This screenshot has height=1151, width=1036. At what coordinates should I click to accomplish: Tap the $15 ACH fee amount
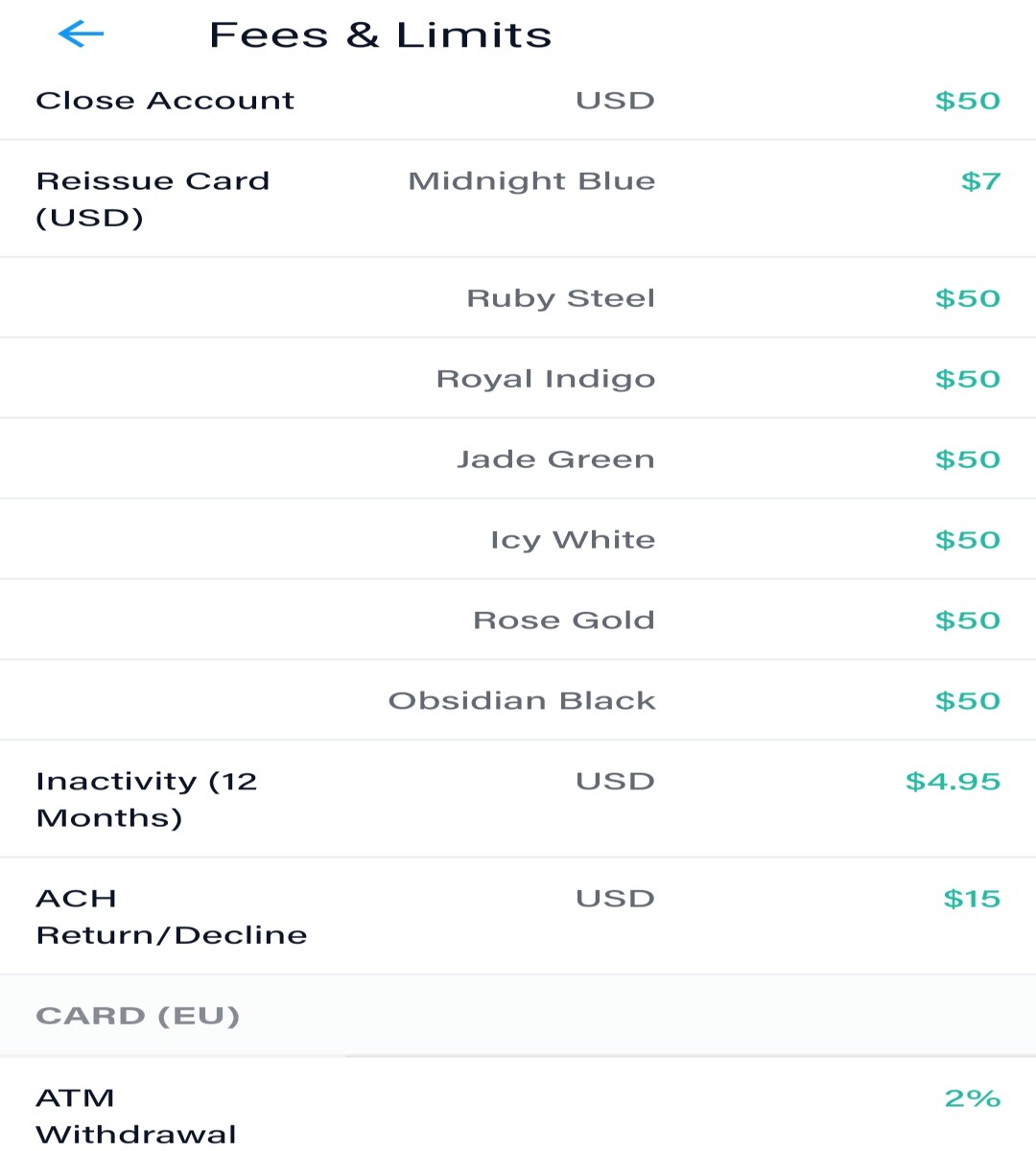tap(972, 899)
